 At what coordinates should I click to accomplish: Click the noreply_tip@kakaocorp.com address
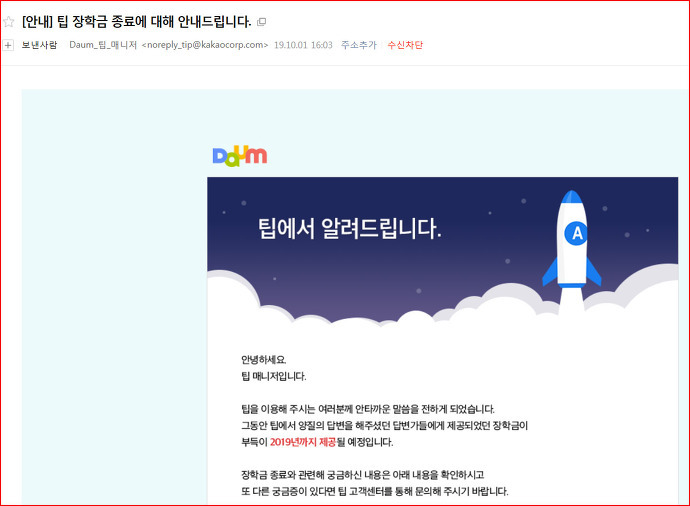tap(205, 45)
